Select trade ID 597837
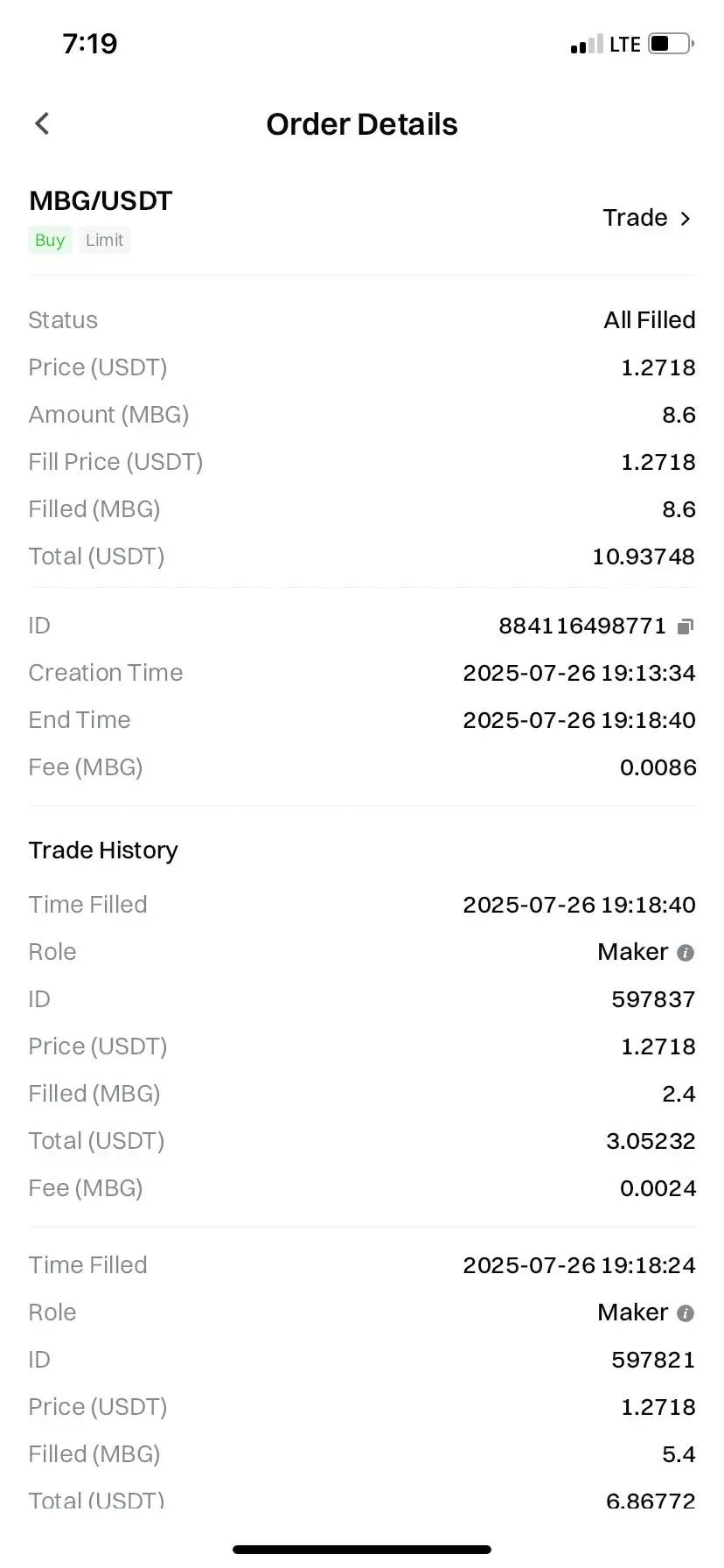Screen dimensions: 724x1568 pyautogui.click(x=653, y=999)
